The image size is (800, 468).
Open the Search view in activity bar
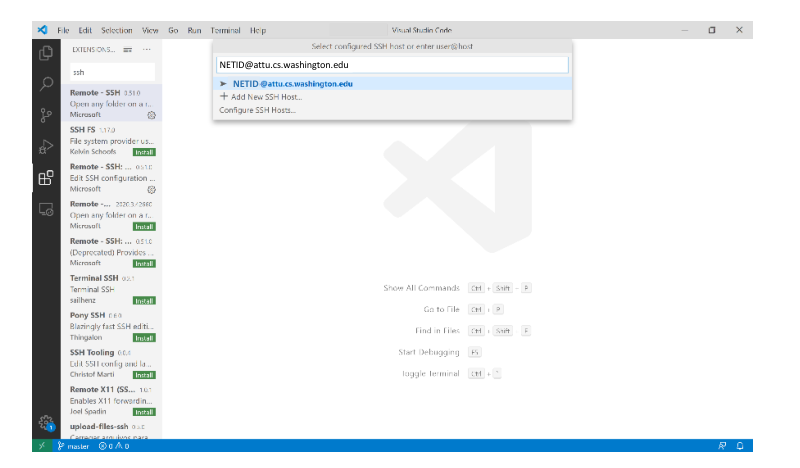click(46, 84)
